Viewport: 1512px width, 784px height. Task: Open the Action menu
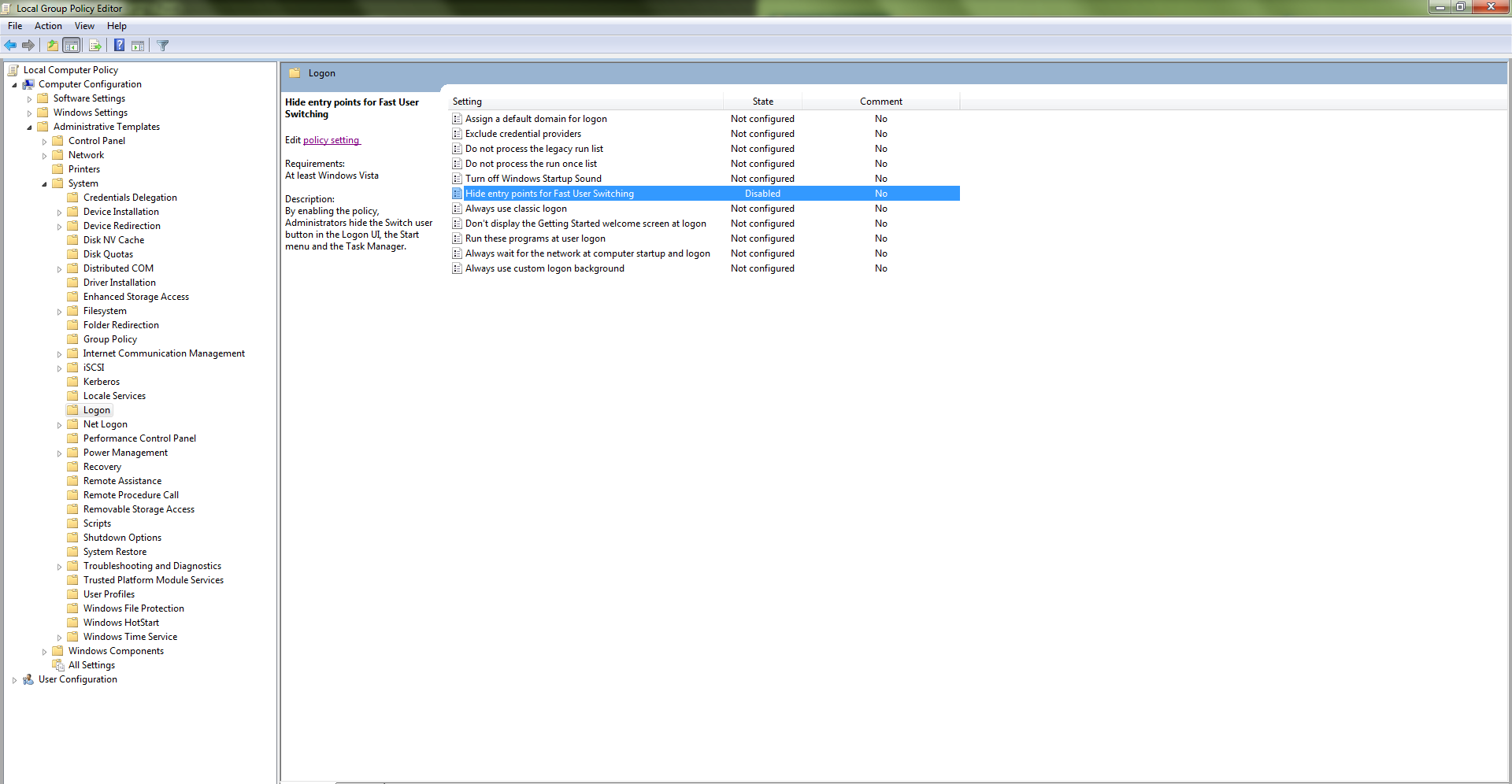tap(48, 26)
